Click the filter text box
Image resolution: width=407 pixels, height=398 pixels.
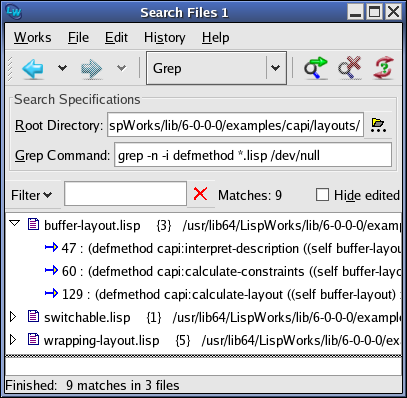[x=125, y=194]
